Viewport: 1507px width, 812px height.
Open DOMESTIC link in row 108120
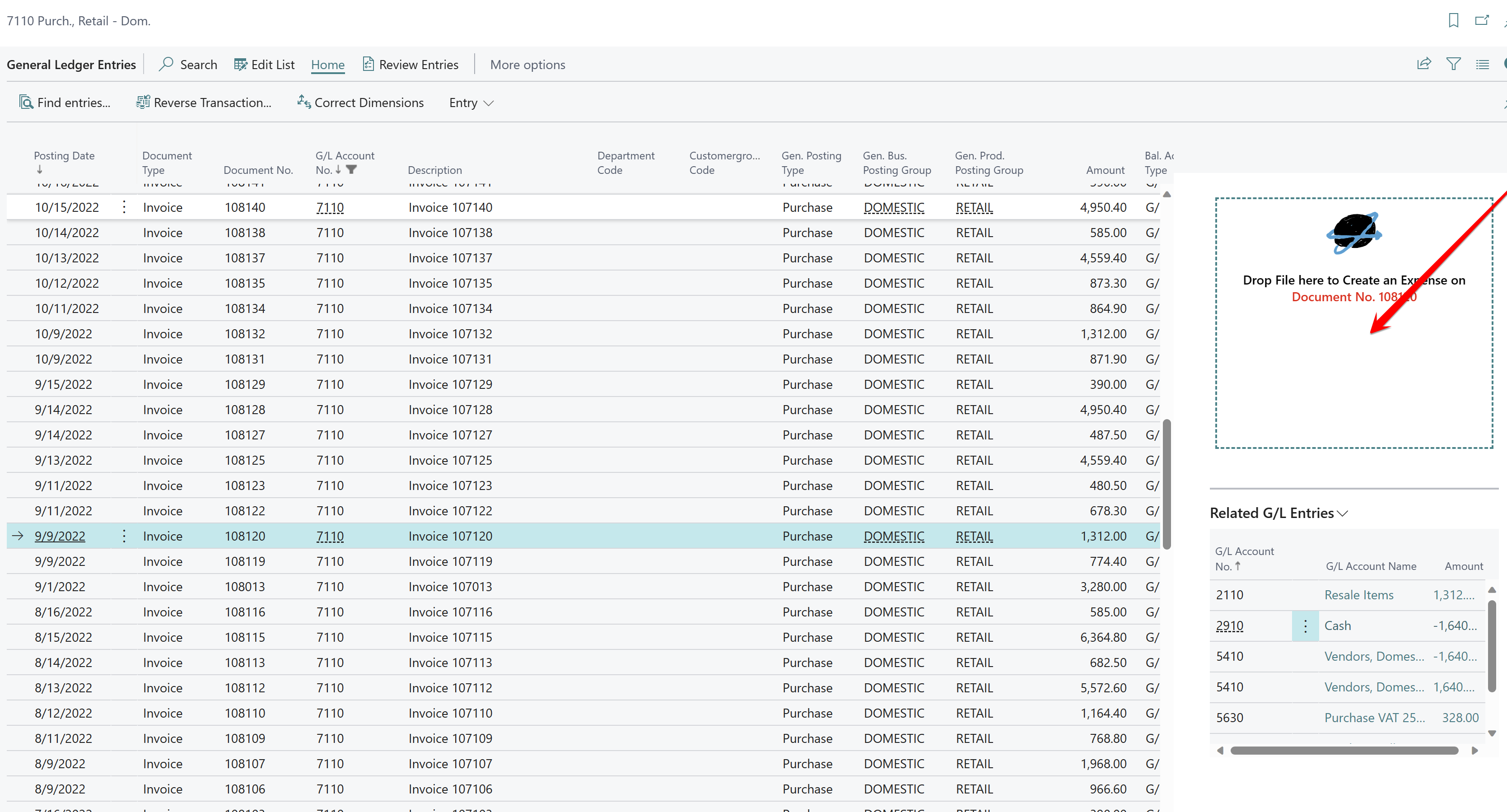[x=894, y=537]
